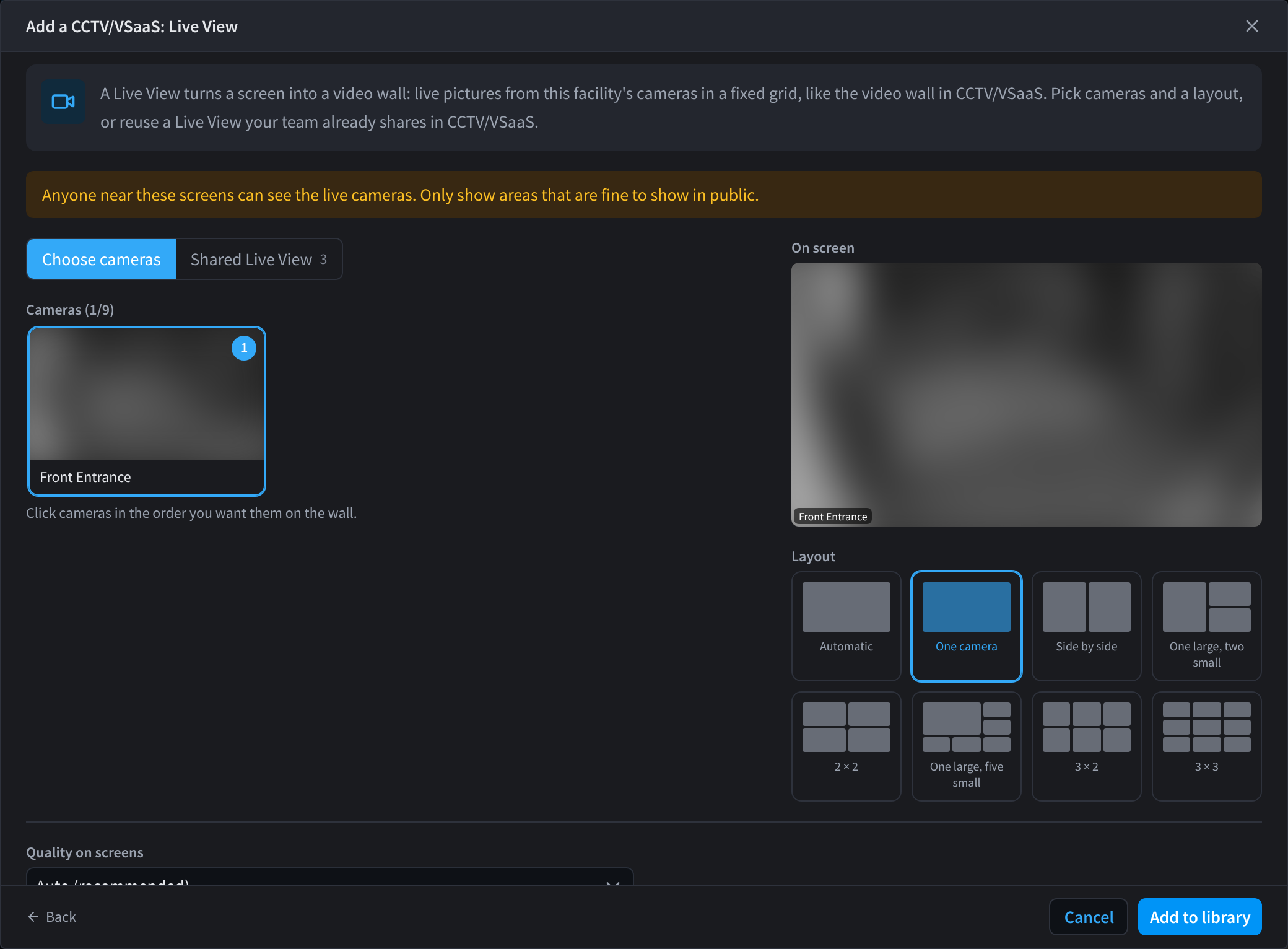Click the selection badge numbered 1

click(x=244, y=348)
